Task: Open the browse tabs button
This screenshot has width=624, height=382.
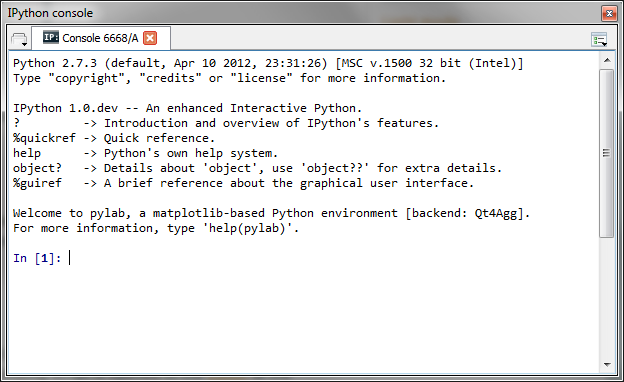Action: (x=19, y=39)
